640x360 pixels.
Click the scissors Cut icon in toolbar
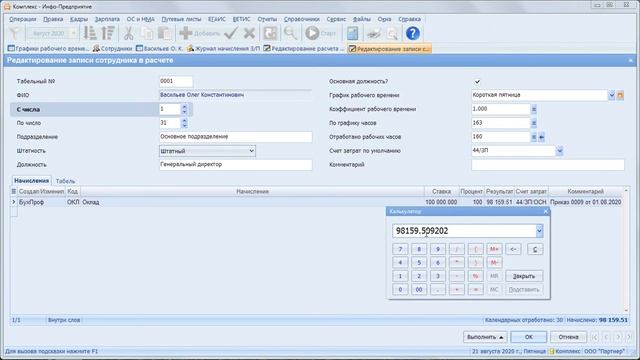coord(128,33)
